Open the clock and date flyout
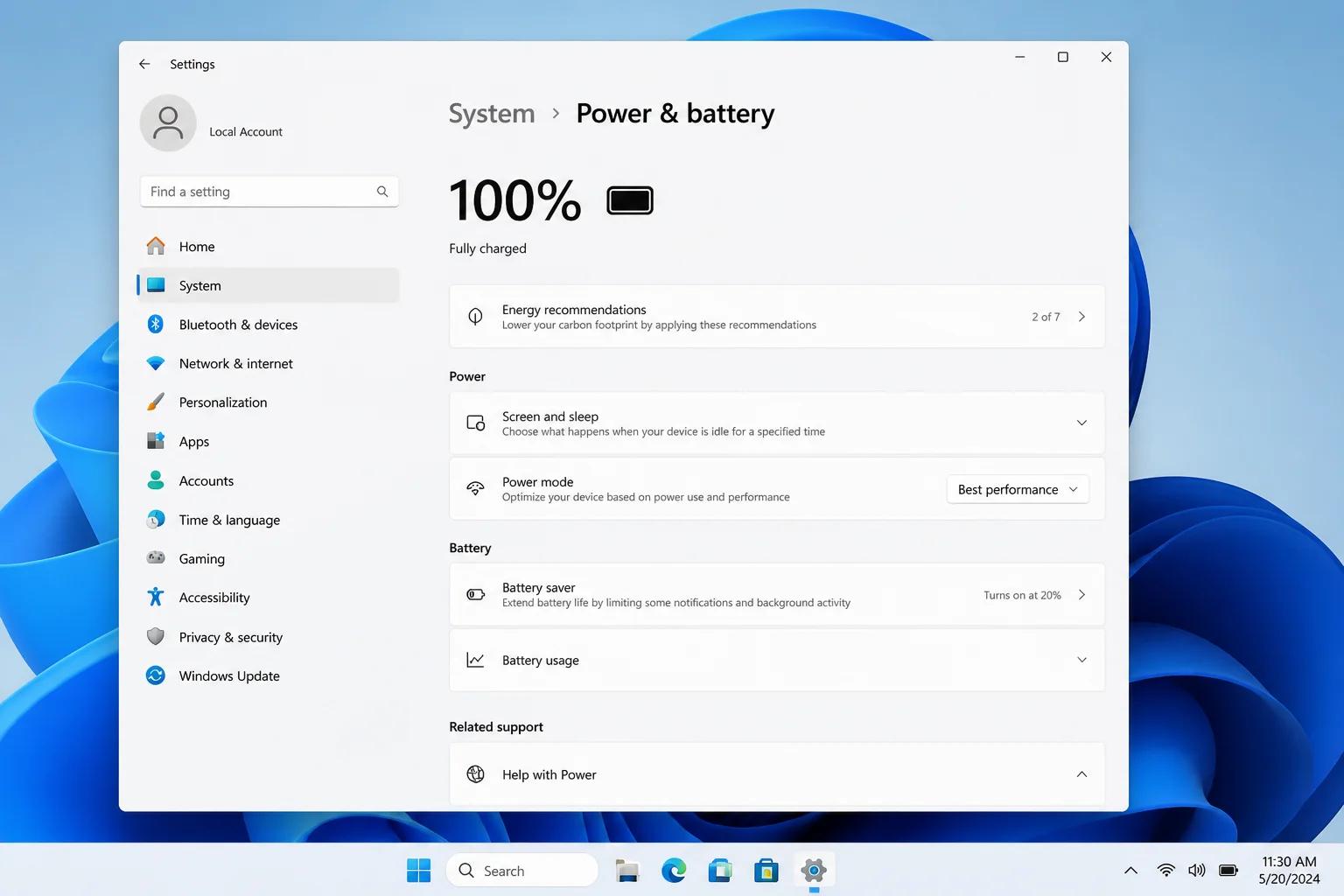1344x896 pixels. pyautogui.click(x=1289, y=871)
